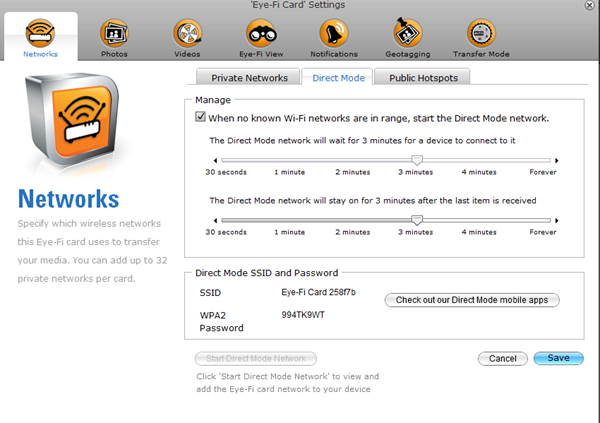Click left arrow of the stay-on slider
This screenshot has height=423, width=600.
pyautogui.click(x=215, y=220)
